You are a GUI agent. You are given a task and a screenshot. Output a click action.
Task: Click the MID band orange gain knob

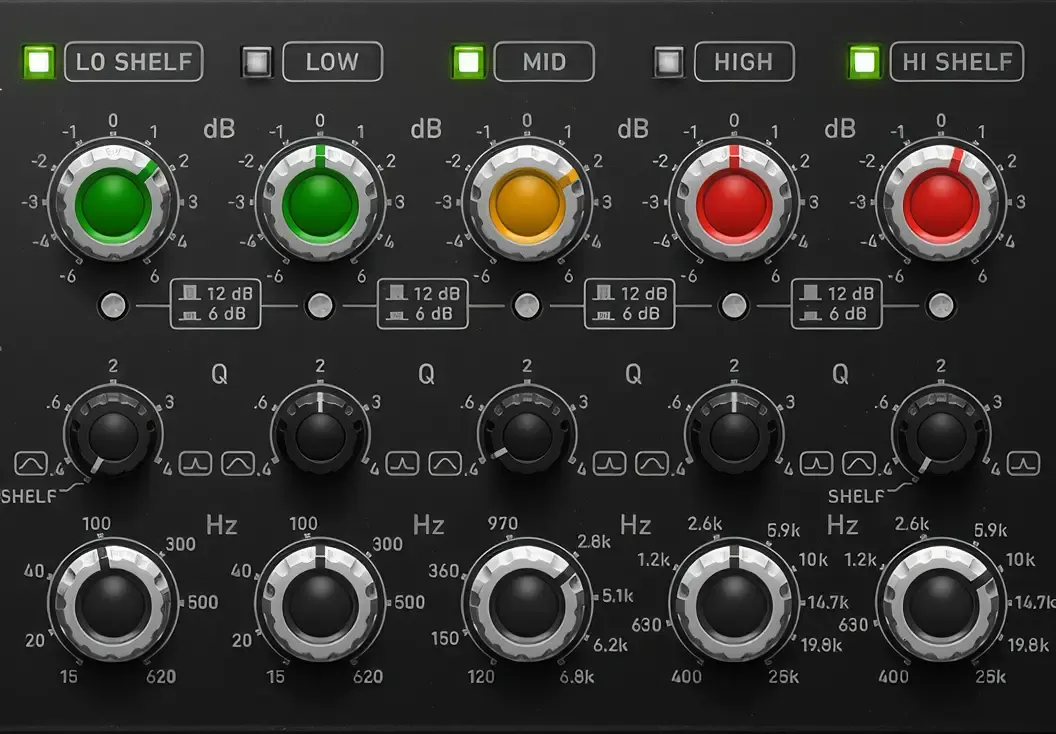(527, 202)
